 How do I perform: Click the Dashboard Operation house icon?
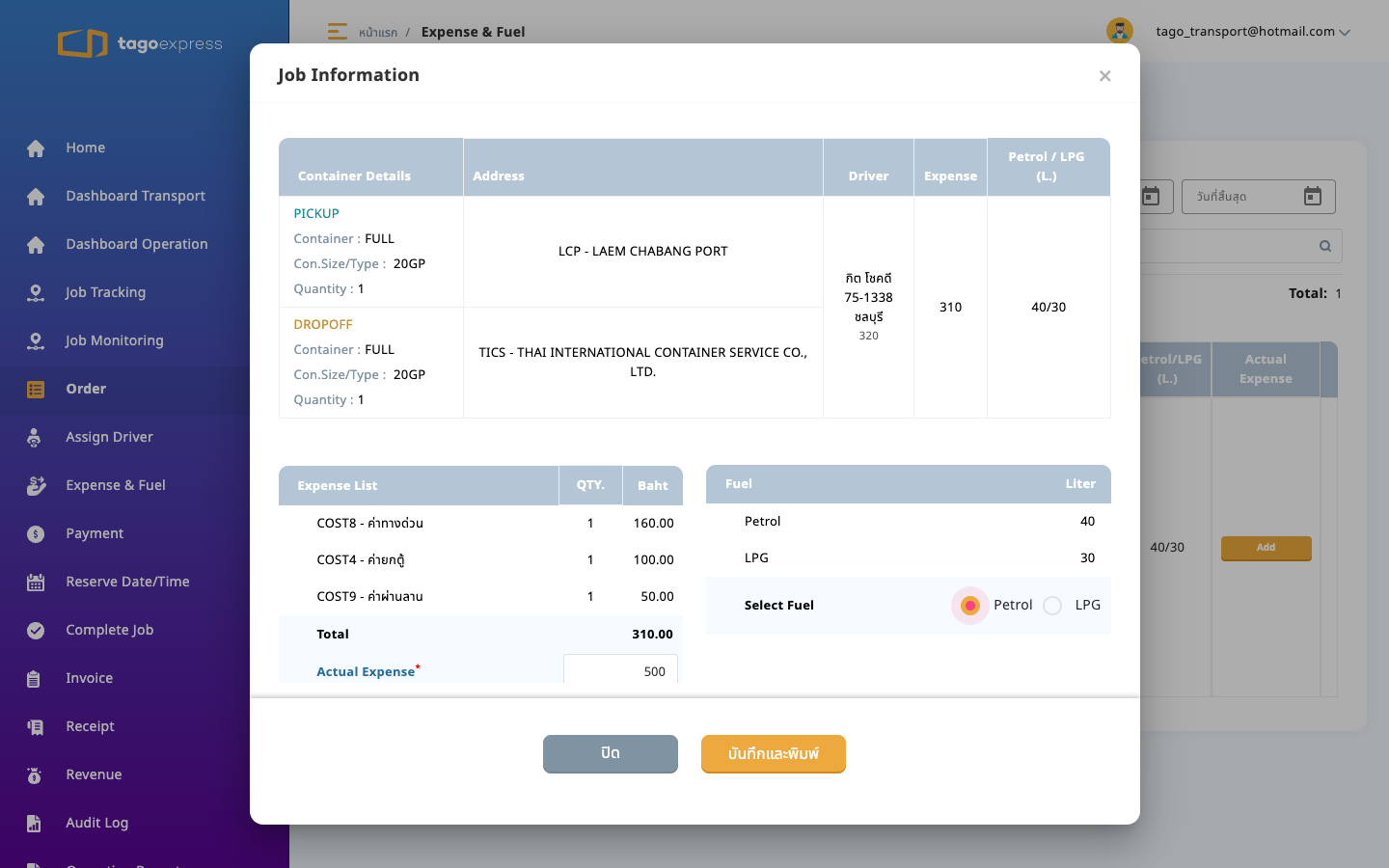coord(36,244)
